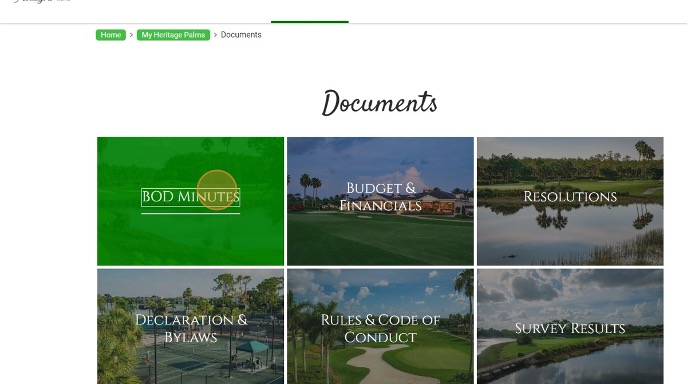This screenshot has height=384, width=688.
Task: Click the Documents page heading
Action: (380, 103)
